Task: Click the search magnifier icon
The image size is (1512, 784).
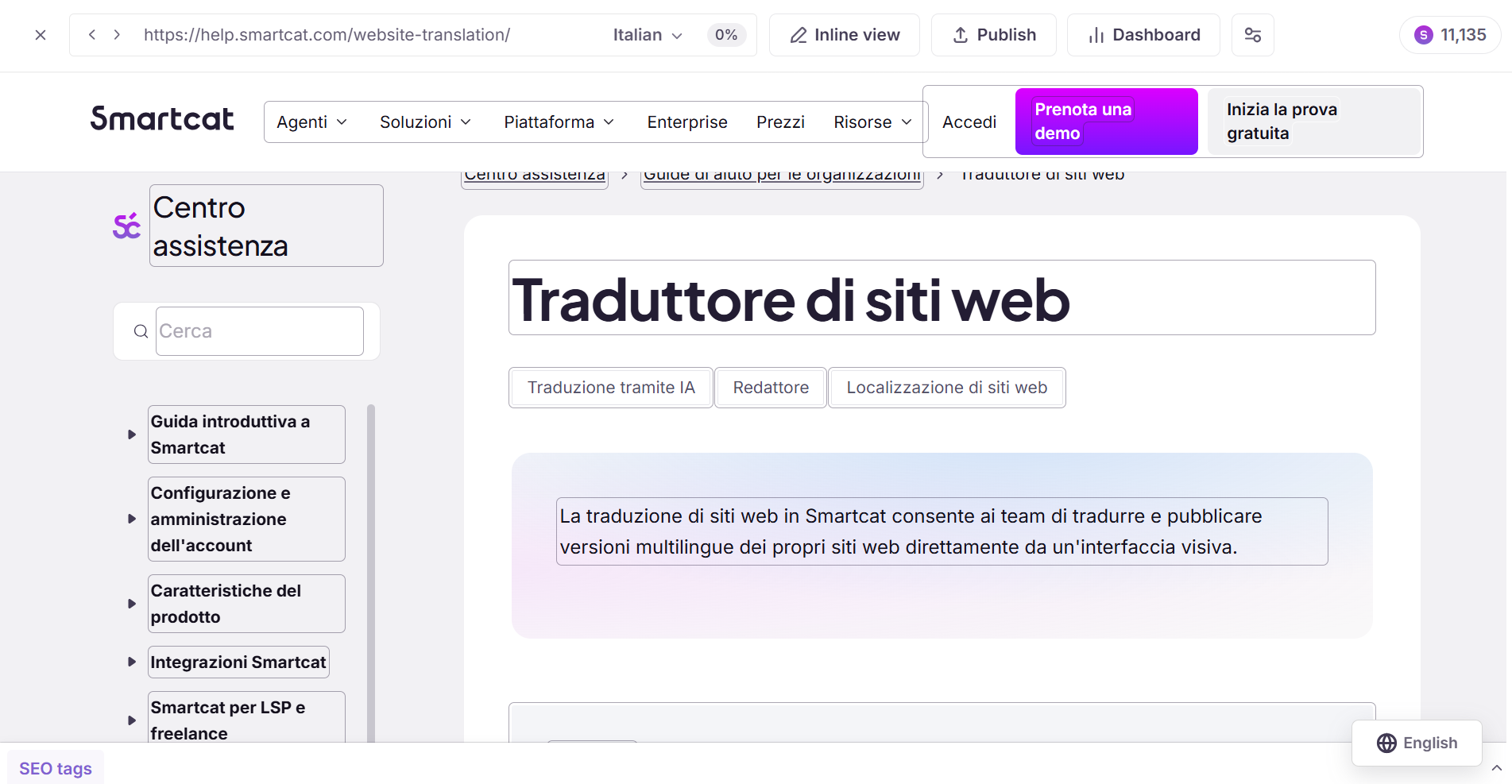Action: (x=141, y=331)
